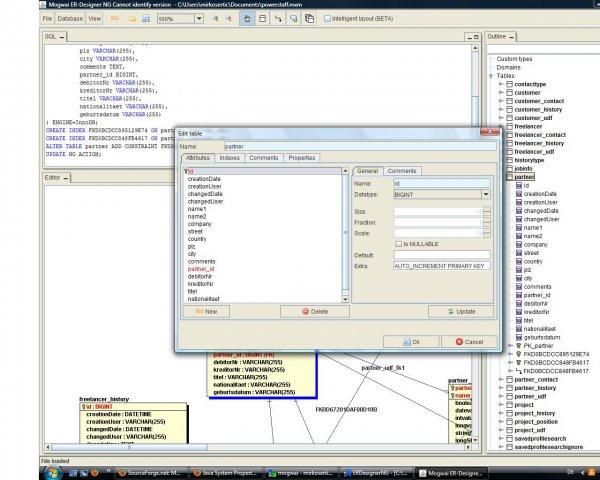600x480 pixels.
Task: Select the hand tool in toolbar
Action: 247,18
